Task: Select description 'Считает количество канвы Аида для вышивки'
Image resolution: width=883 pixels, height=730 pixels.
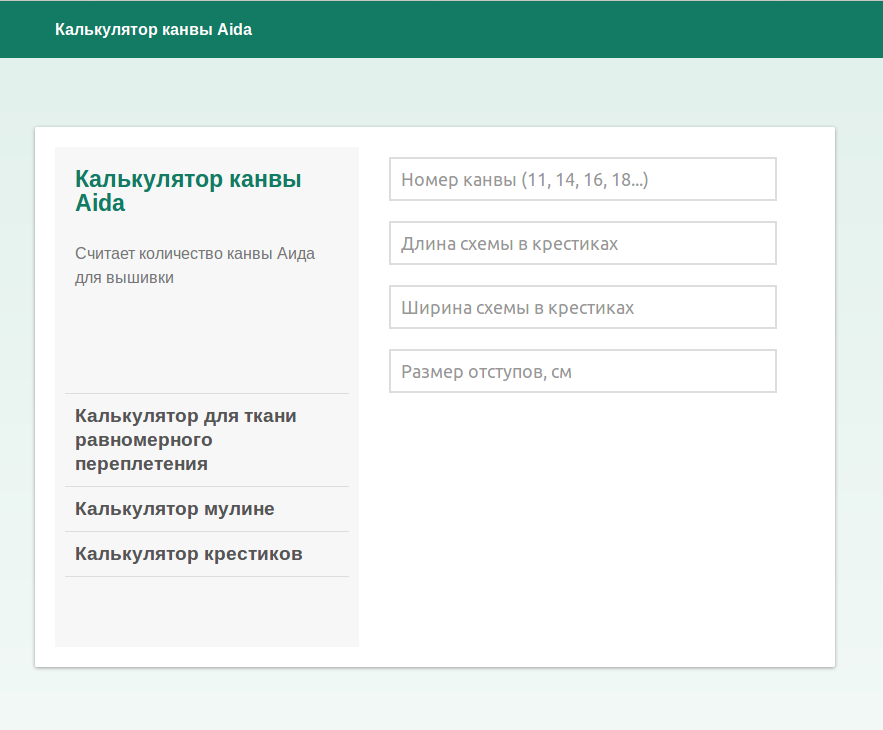Action: 195,265
